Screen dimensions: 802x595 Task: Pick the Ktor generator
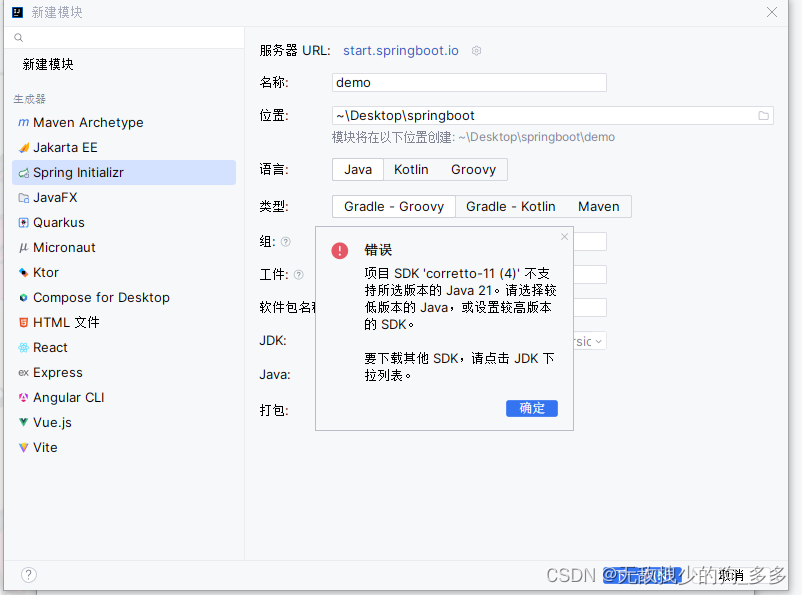(x=124, y=273)
